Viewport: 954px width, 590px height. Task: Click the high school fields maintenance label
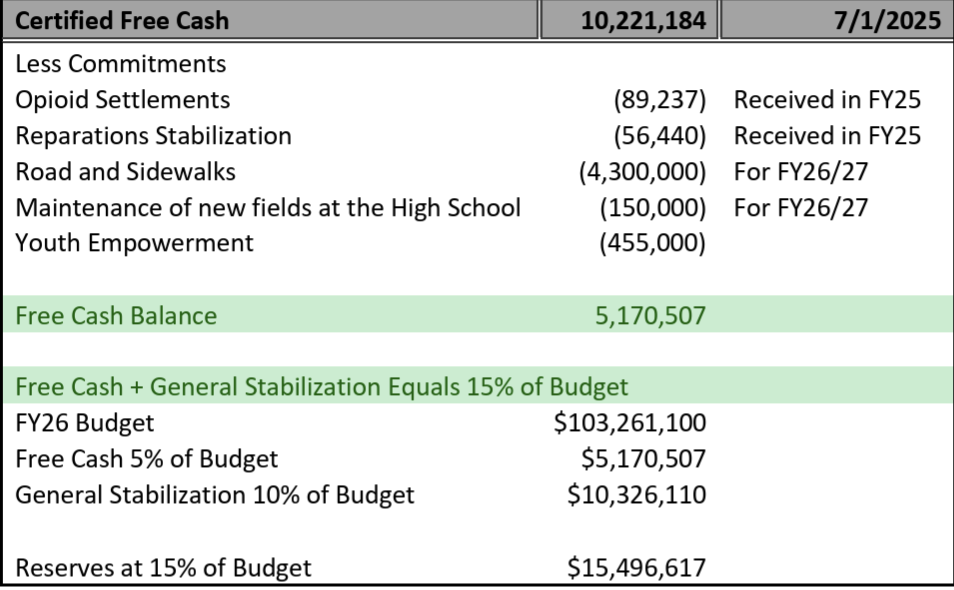[x=268, y=207]
